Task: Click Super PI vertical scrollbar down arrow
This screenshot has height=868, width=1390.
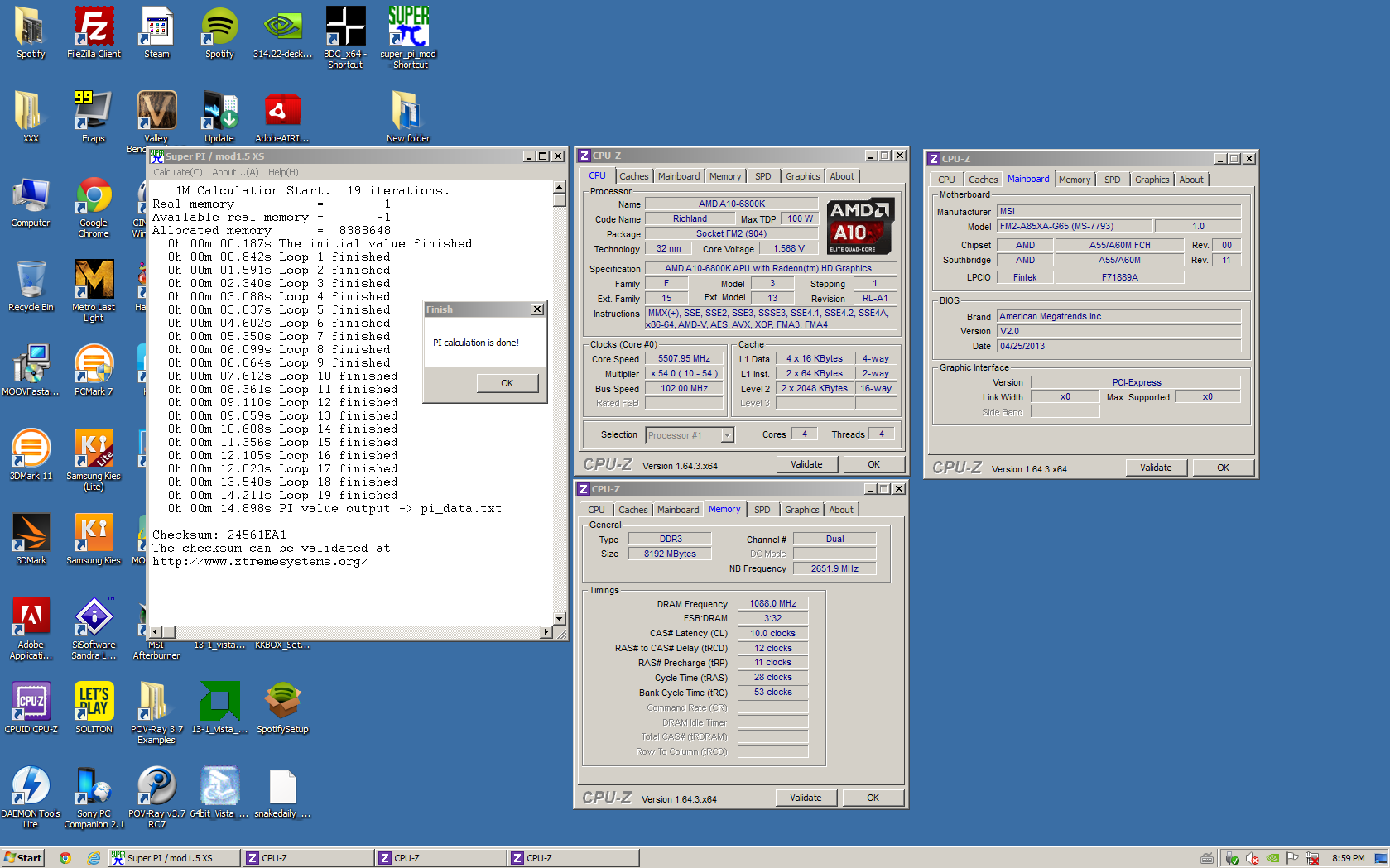Action: (x=560, y=618)
